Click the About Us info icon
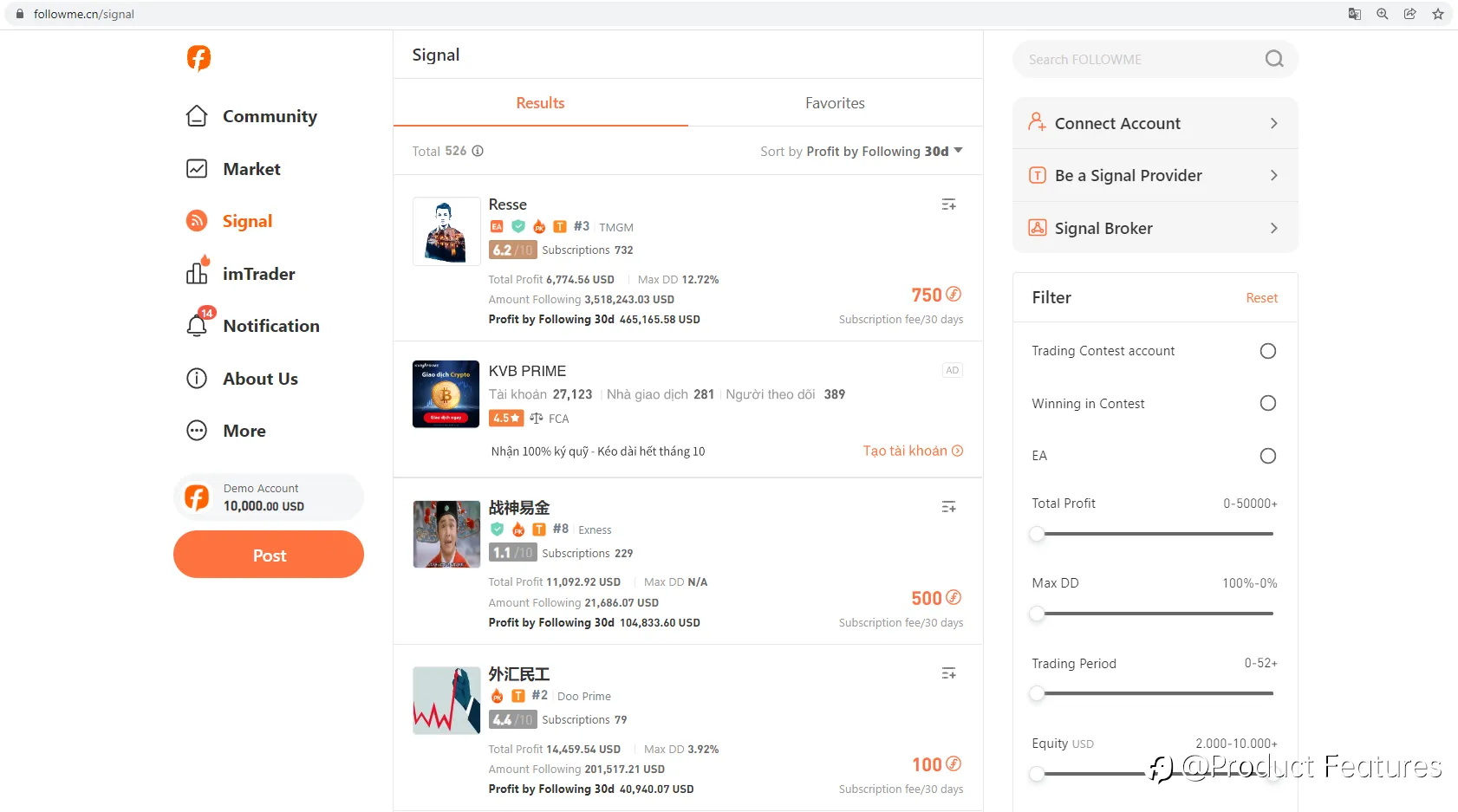This screenshot has height=812, width=1458. tap(197, 379)
